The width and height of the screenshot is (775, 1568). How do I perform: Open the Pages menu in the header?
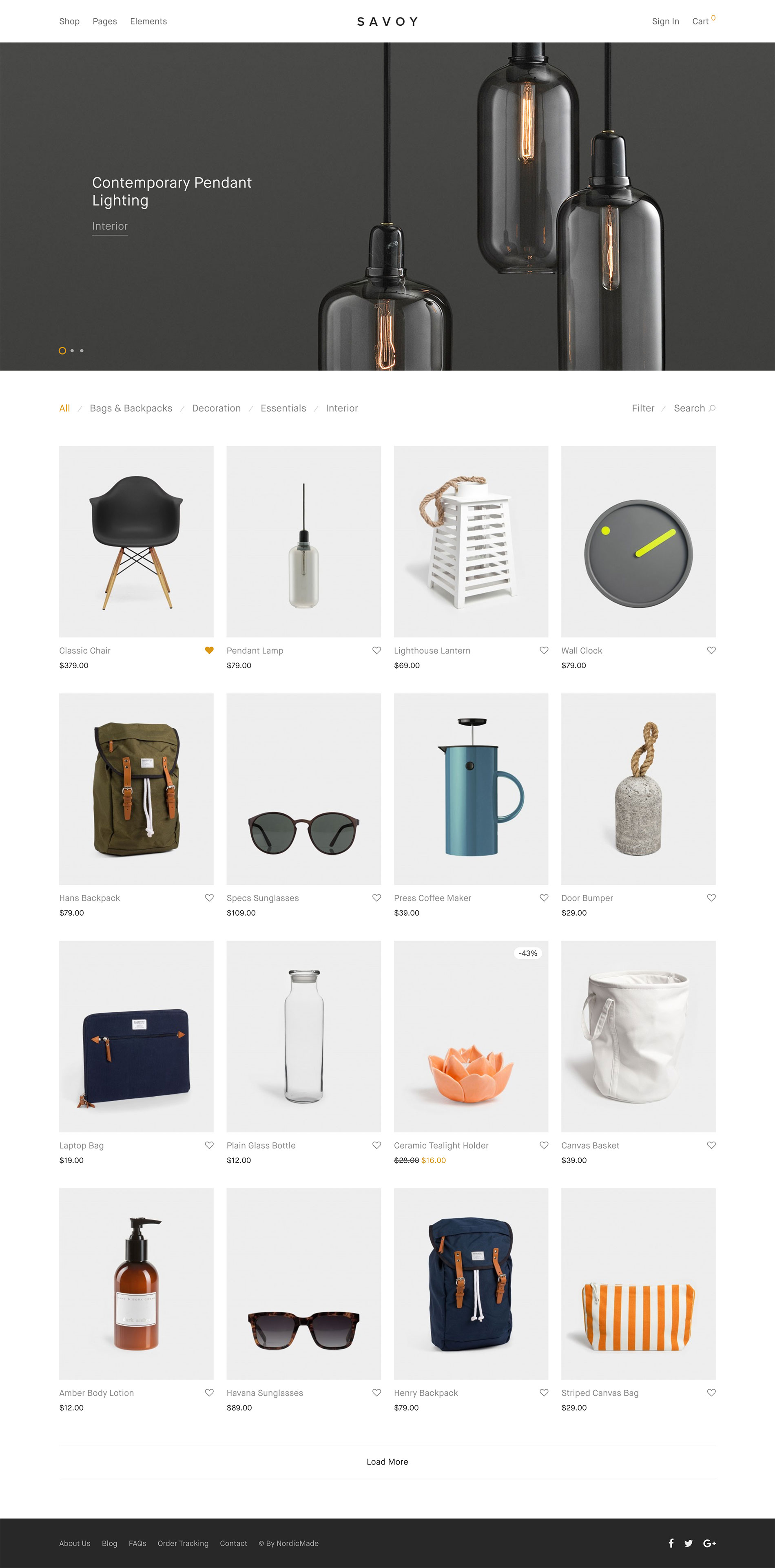pos(105,21)
